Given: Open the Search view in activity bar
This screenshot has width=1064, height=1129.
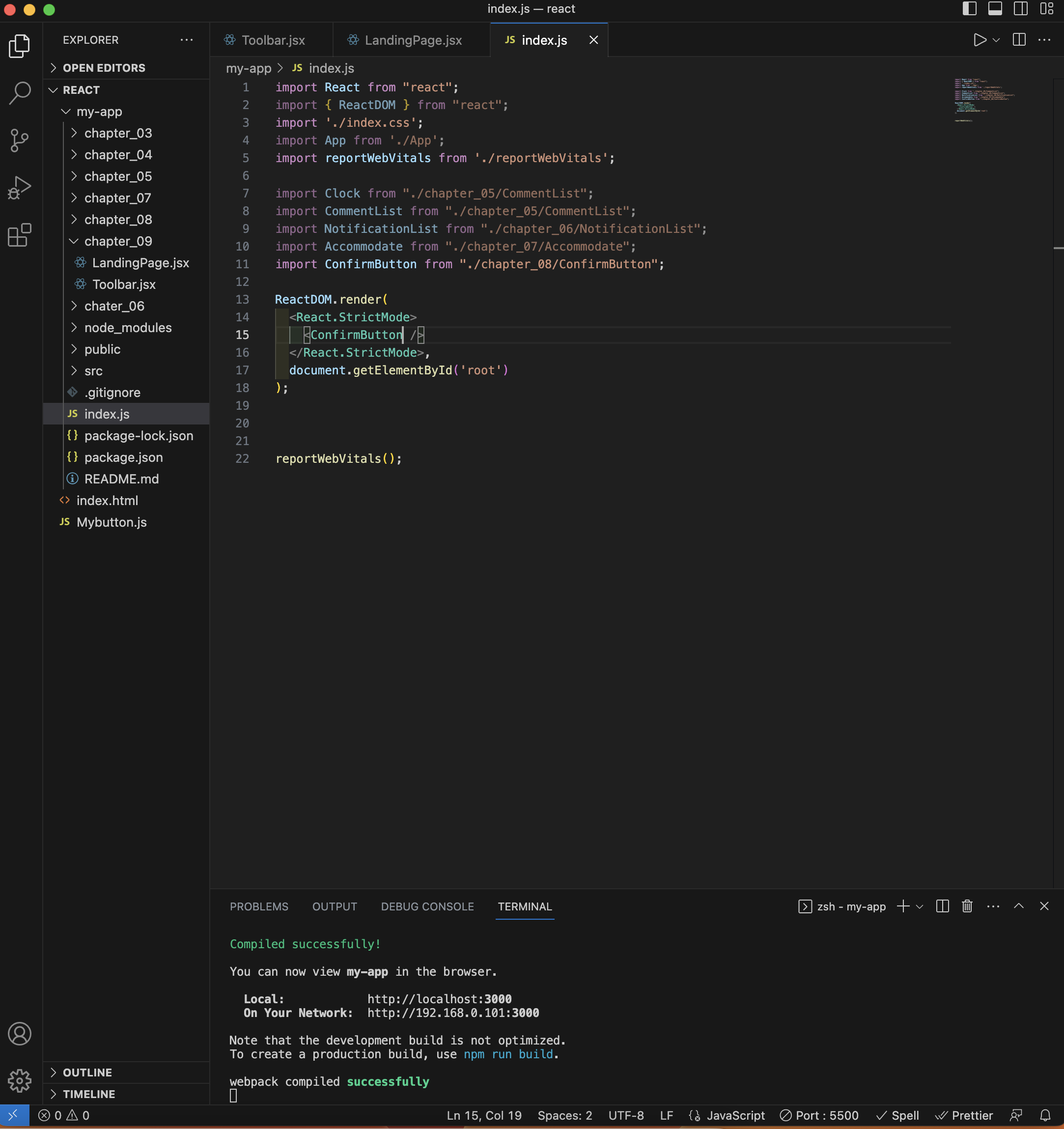Looking at the screenshot, I should (19, 92).
